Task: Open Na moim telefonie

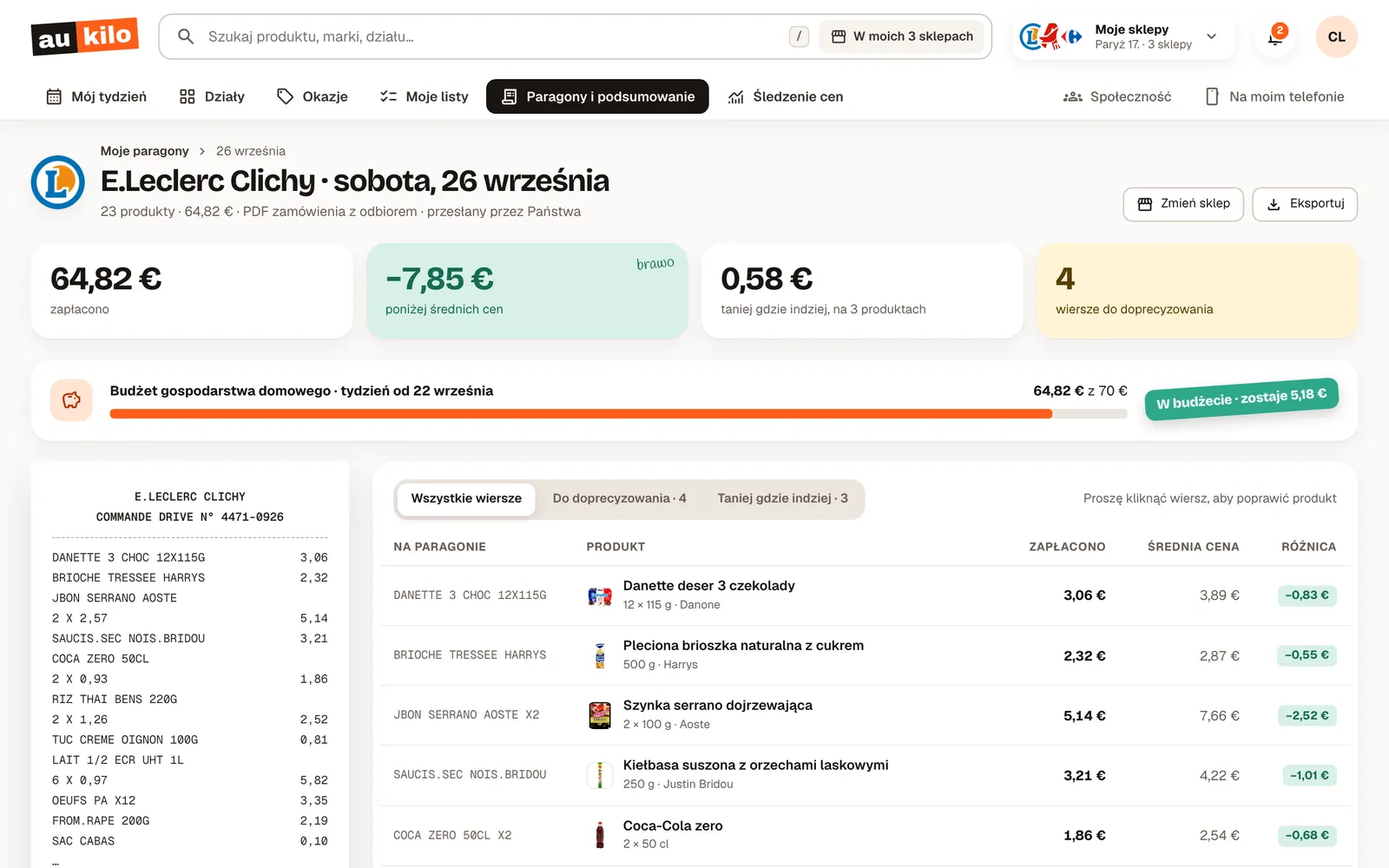Action: (1274, 96)
